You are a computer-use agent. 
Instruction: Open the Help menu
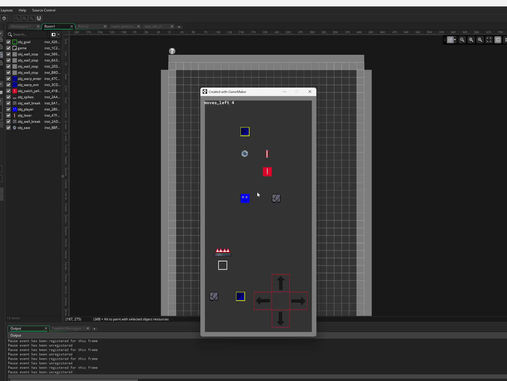click(22, 10)
